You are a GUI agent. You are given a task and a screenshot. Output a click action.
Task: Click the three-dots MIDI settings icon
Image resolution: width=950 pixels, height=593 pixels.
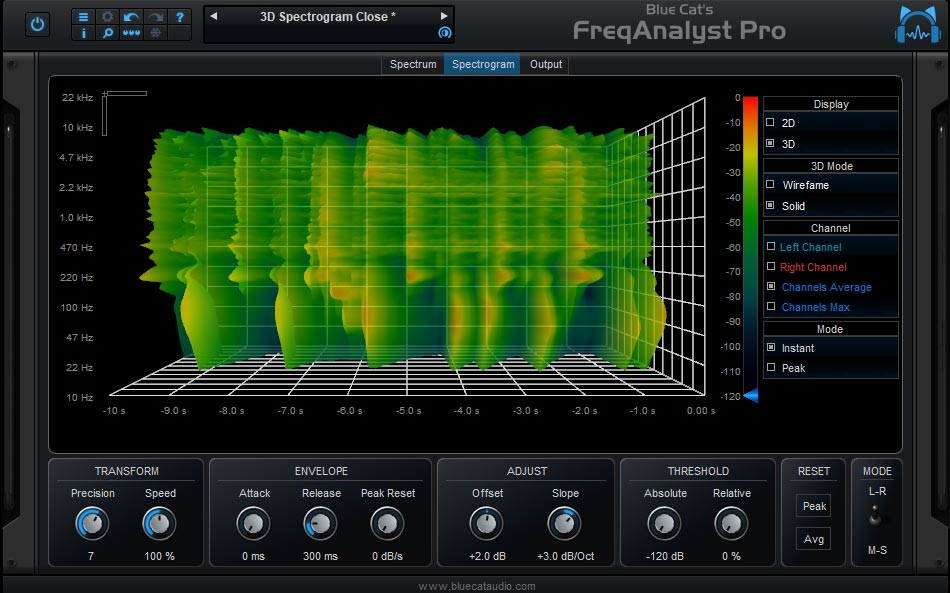tap(130, 33)
